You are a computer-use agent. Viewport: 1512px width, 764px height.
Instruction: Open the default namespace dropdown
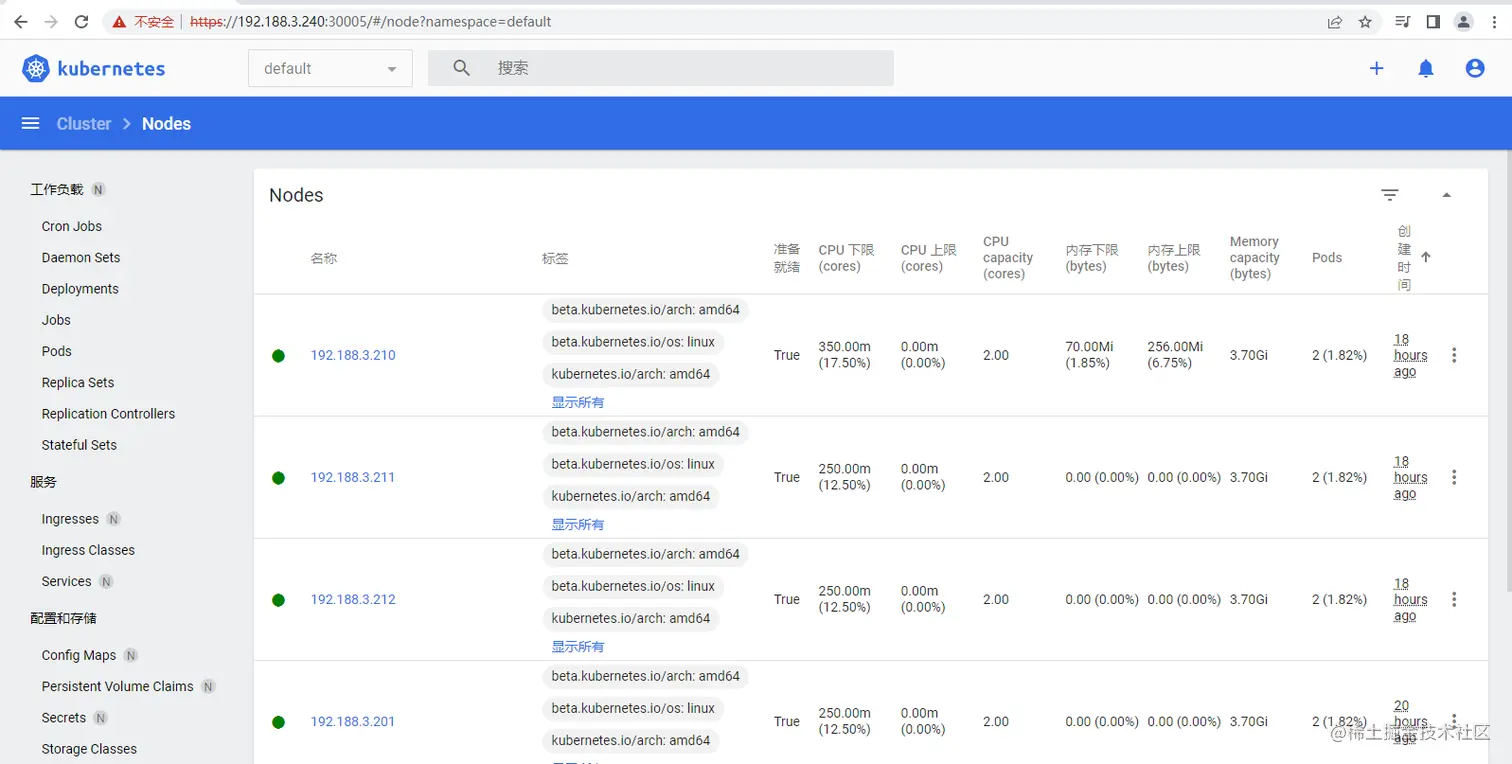point(330,68)
